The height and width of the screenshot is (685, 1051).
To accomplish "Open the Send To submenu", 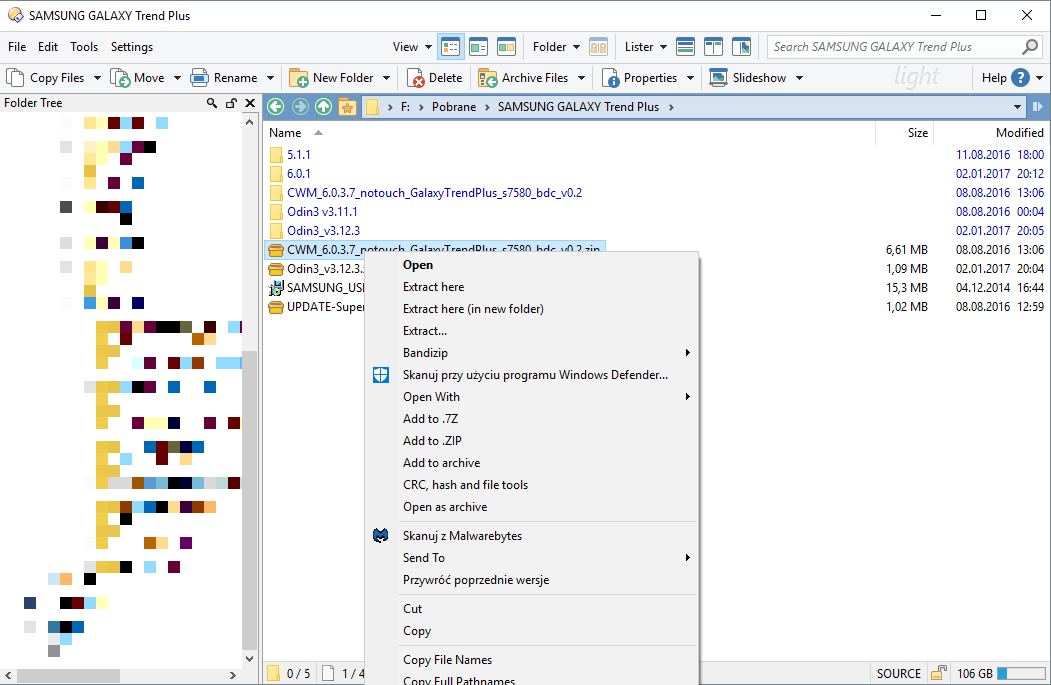I will point(532,558).
